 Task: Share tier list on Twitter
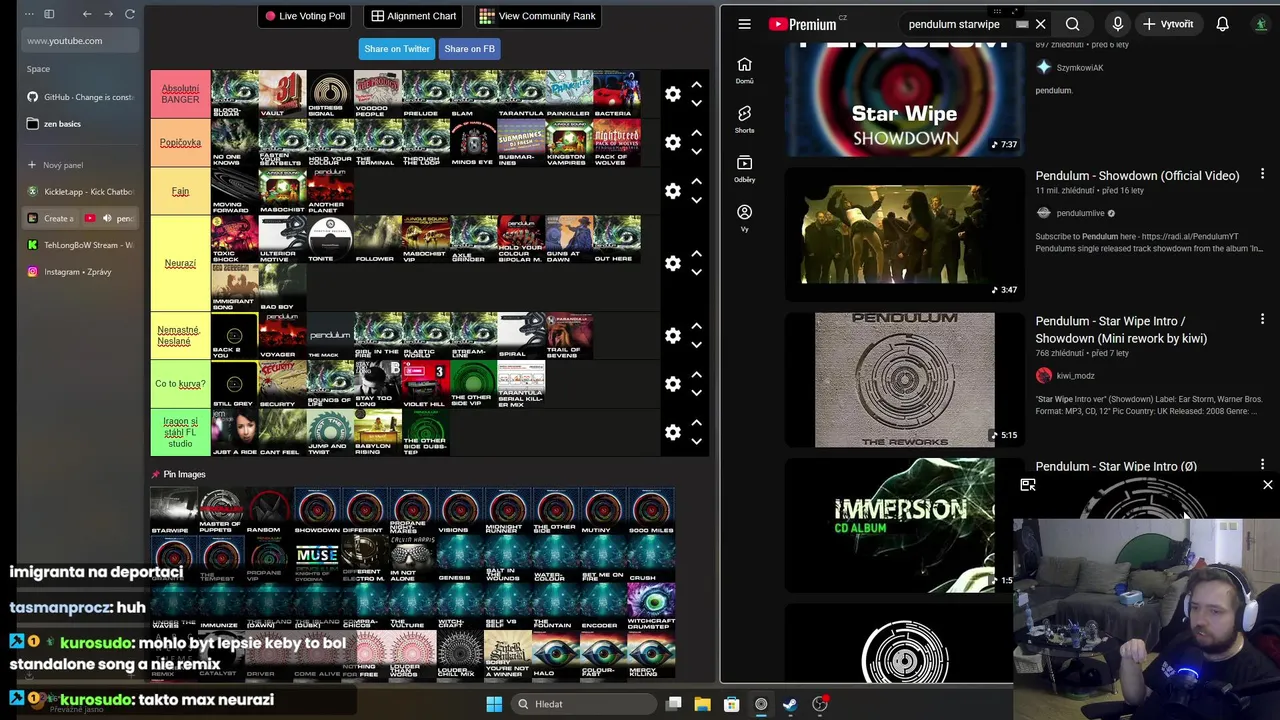(x=397, y=49)
